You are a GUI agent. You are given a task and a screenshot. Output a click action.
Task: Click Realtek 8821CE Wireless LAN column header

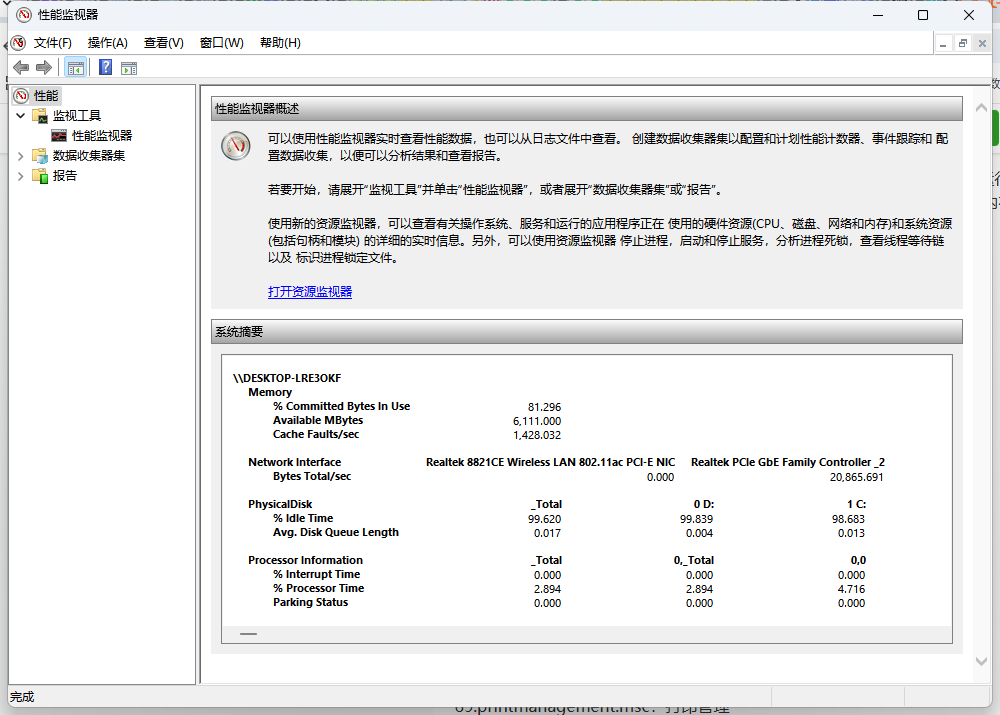click(x=550, y=462)
